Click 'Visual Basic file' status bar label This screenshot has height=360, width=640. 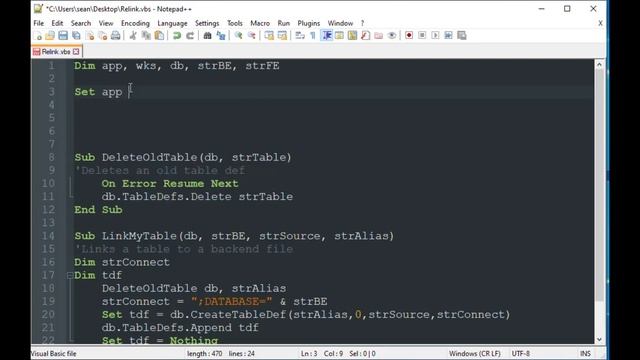coord(53,353)
